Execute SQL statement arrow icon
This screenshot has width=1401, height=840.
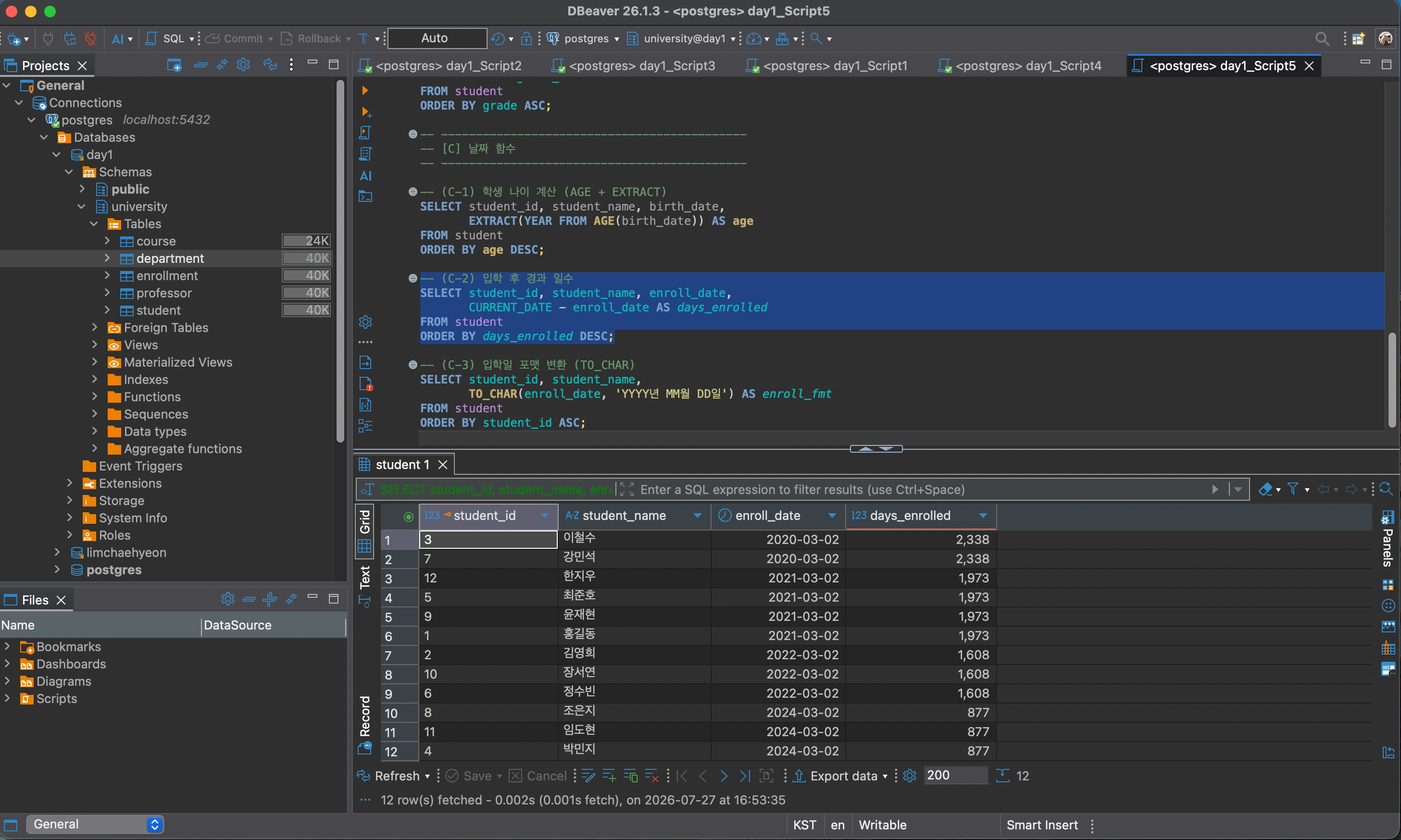point(365,90)
